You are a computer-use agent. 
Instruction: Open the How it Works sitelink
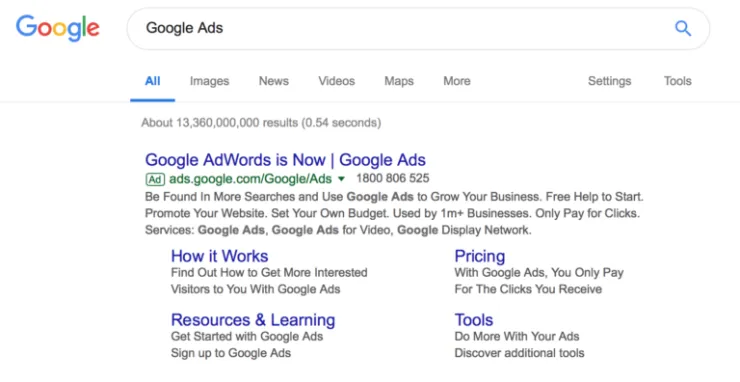219,256
